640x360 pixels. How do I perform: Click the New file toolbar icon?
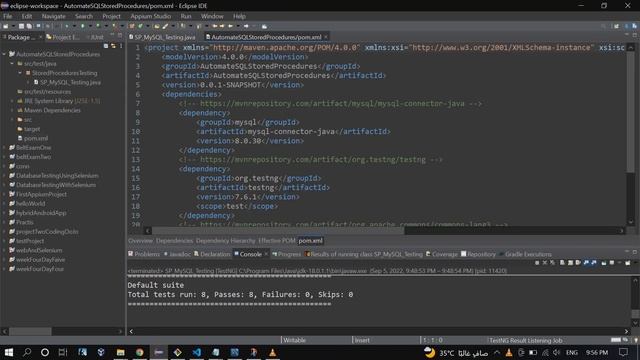[5, 26]
